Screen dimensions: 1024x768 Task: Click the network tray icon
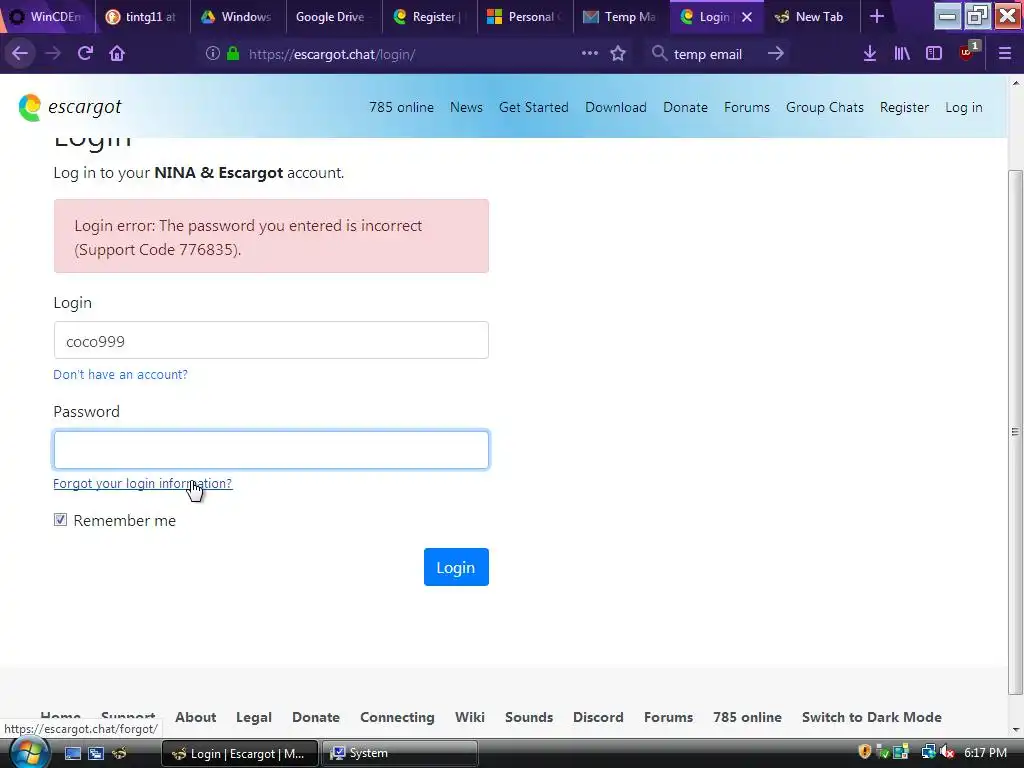928,752
